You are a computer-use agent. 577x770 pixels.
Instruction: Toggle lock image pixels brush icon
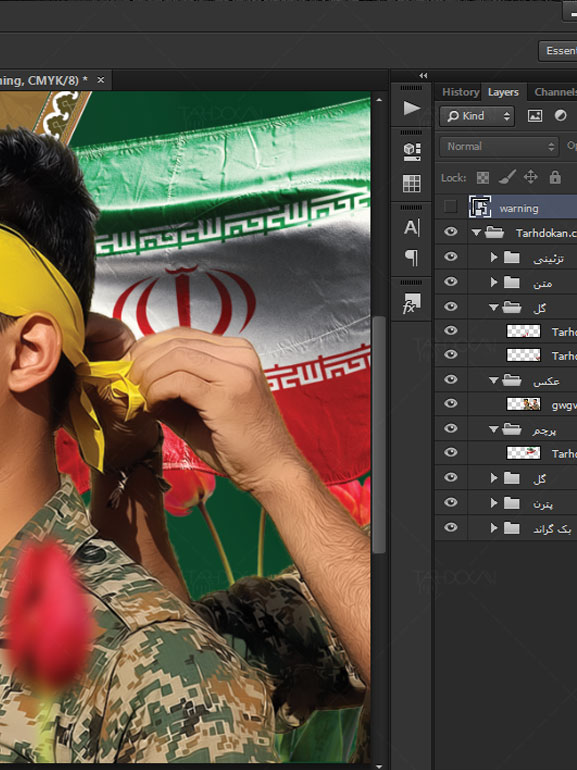[x=507, y=177]
